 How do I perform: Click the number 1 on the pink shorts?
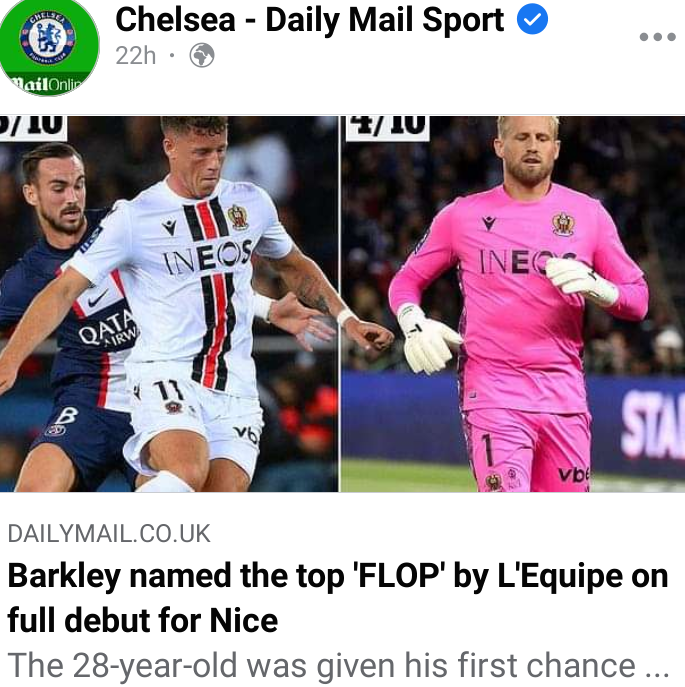click(487, 449)
